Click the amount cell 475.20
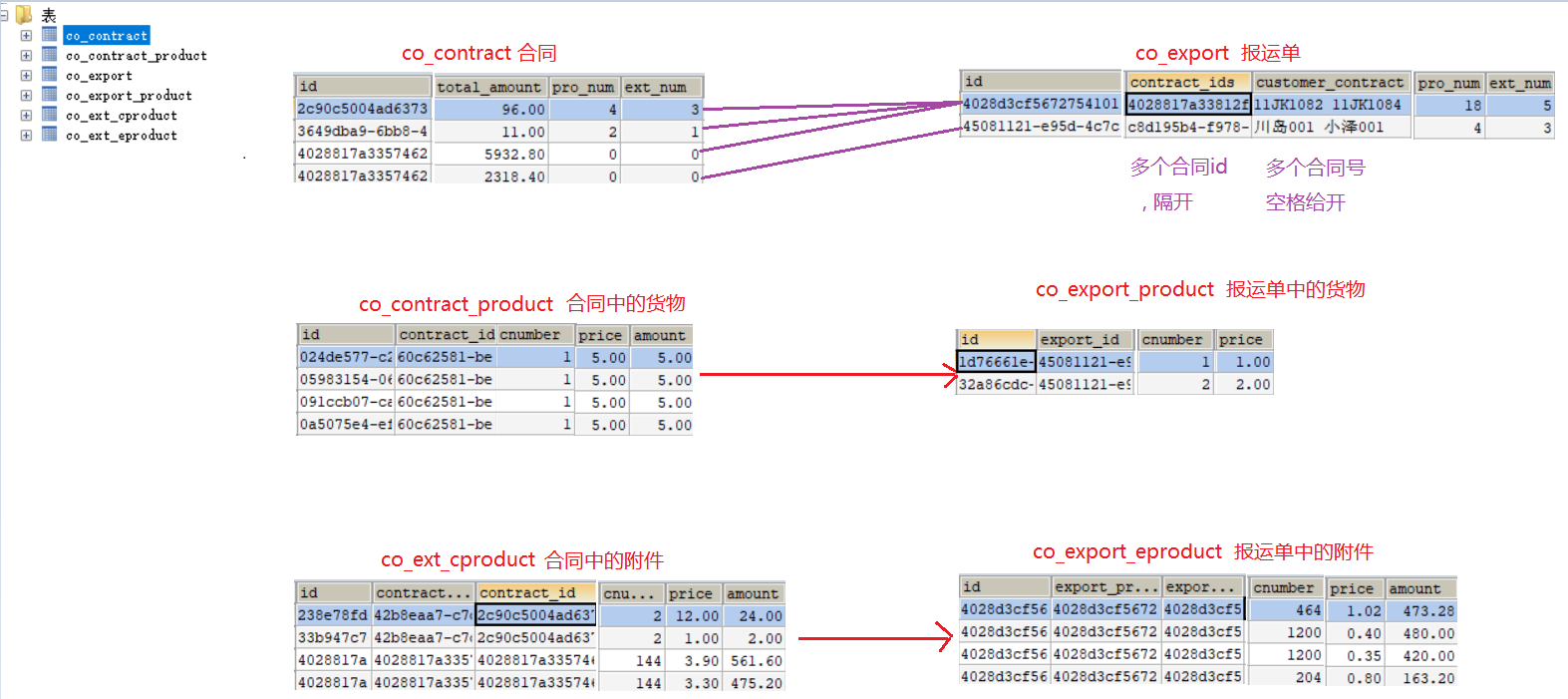This screenshot has width=1568, height=699. 755,683
